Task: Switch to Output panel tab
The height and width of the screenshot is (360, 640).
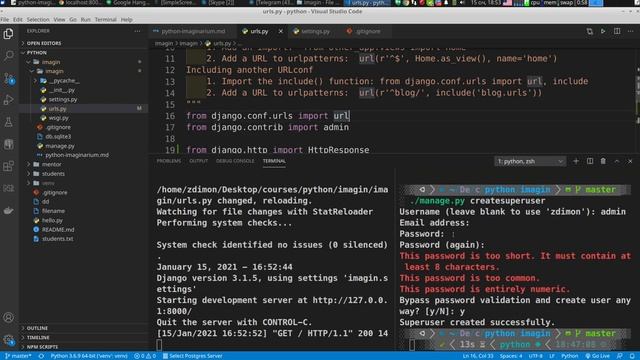Action: 198,161
